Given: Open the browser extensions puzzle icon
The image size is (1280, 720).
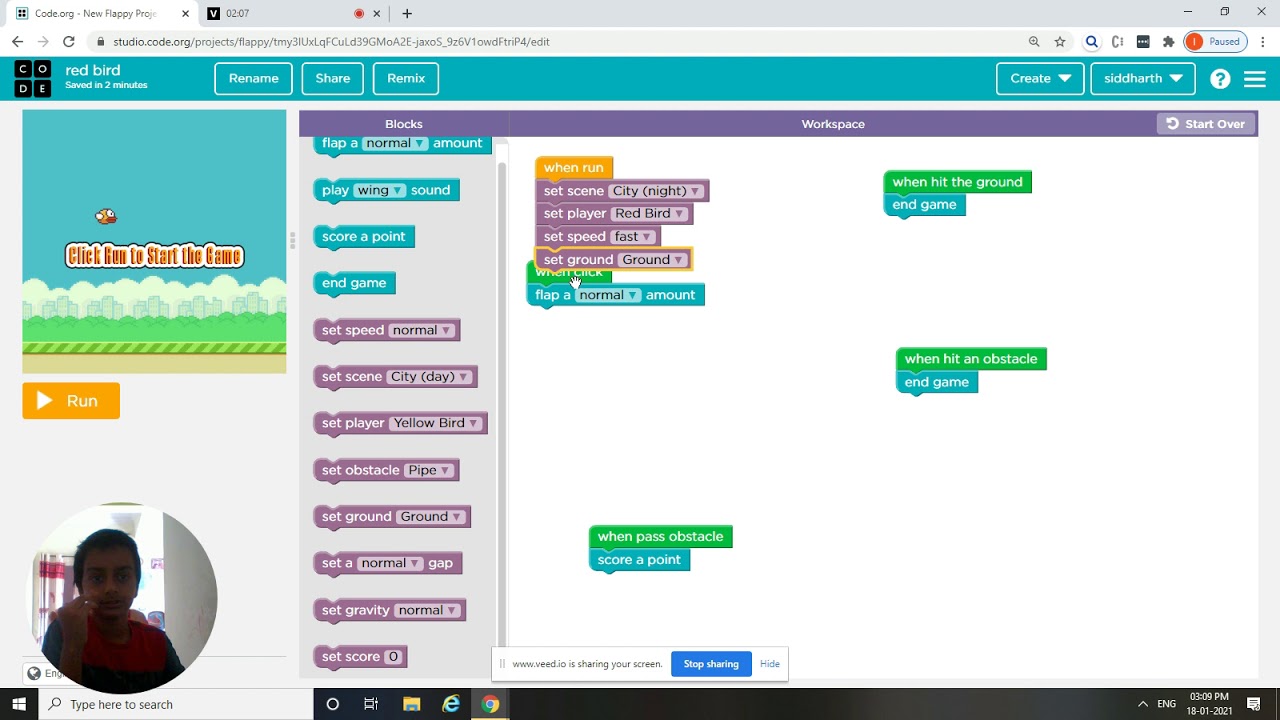Looking at the screenshot, I should 1168,42.
